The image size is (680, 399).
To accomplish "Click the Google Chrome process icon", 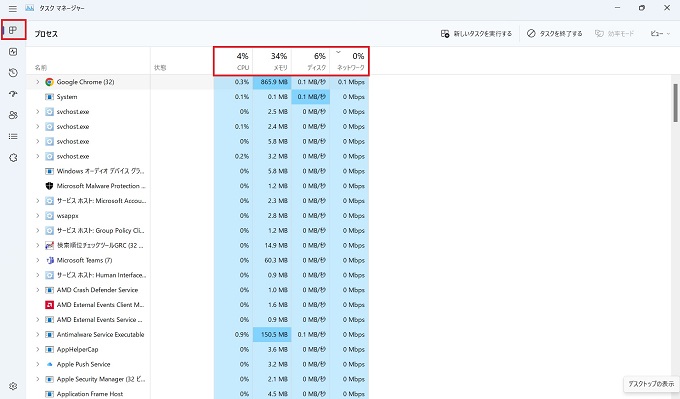I will [x=49, y=82].
